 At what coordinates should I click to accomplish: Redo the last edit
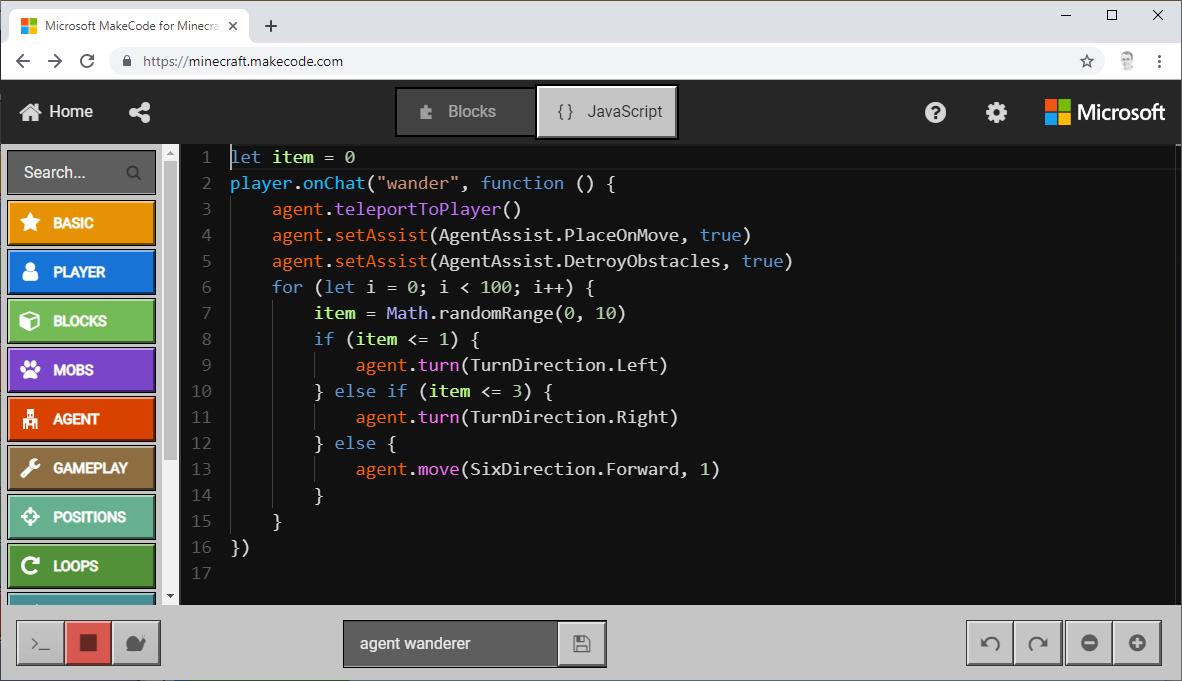click(1038, 643)
